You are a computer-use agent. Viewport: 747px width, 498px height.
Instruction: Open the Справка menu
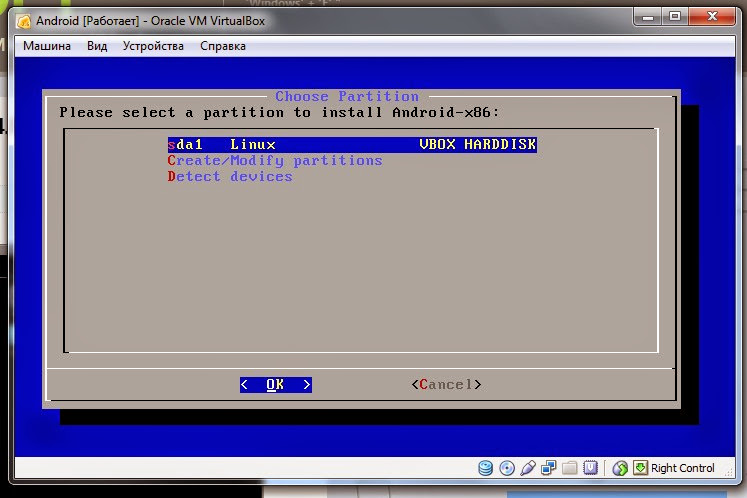223,46
